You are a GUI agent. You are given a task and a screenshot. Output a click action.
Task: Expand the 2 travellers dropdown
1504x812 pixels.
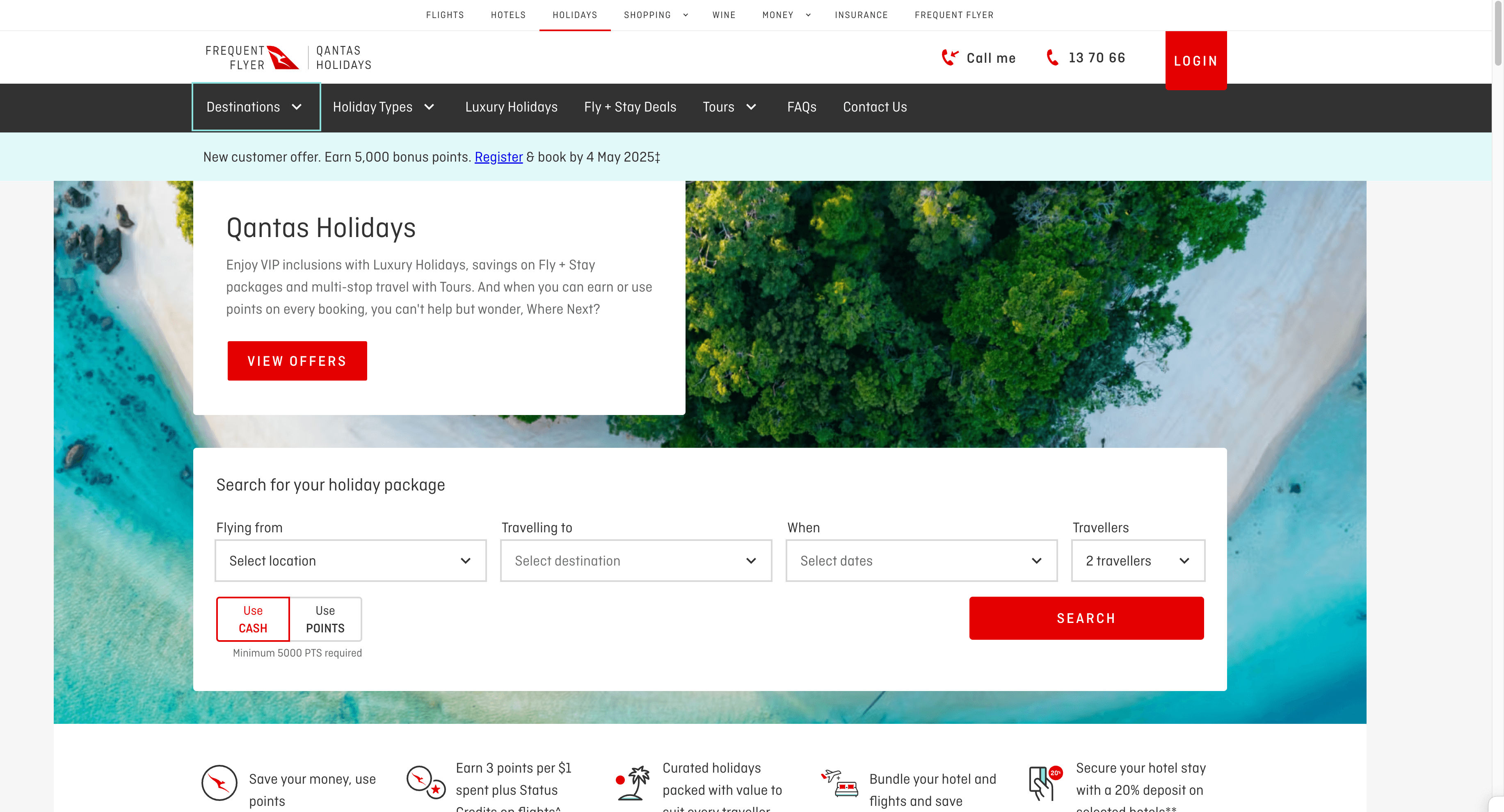1137,560
